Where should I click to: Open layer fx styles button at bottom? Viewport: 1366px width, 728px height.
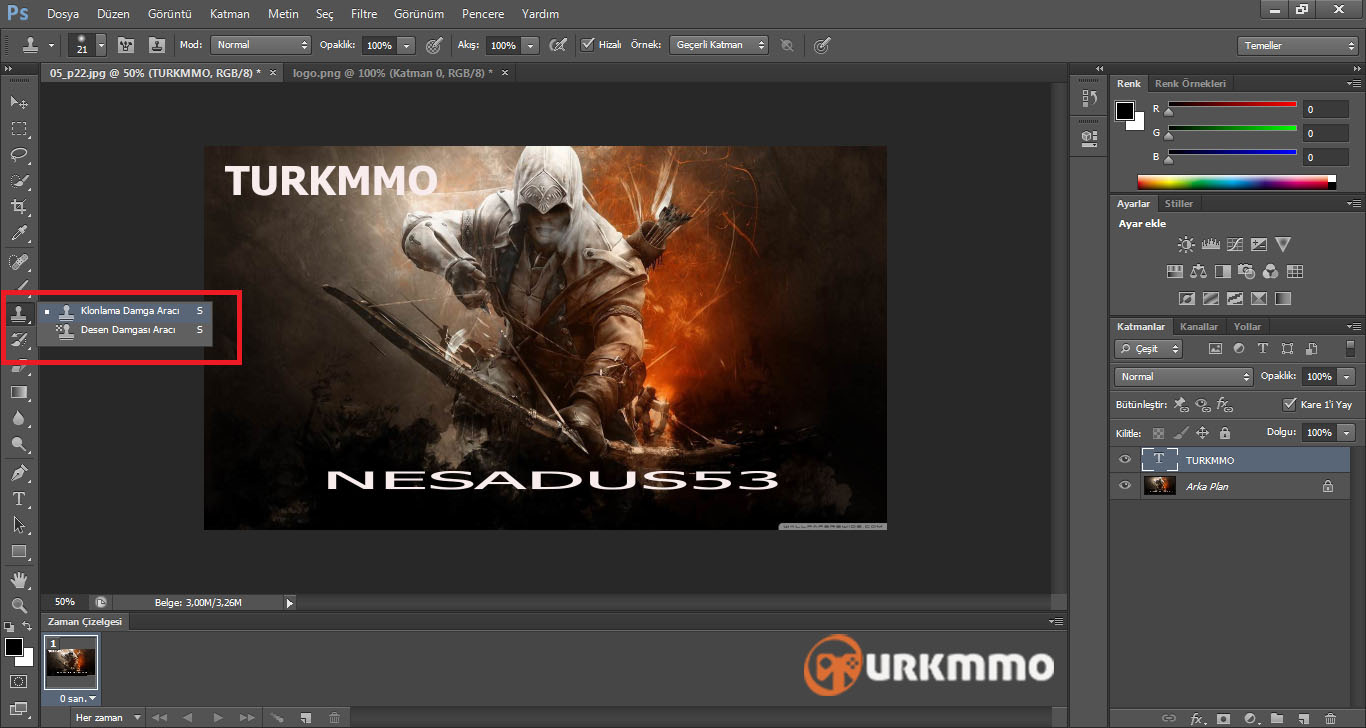click(1198, 718)
